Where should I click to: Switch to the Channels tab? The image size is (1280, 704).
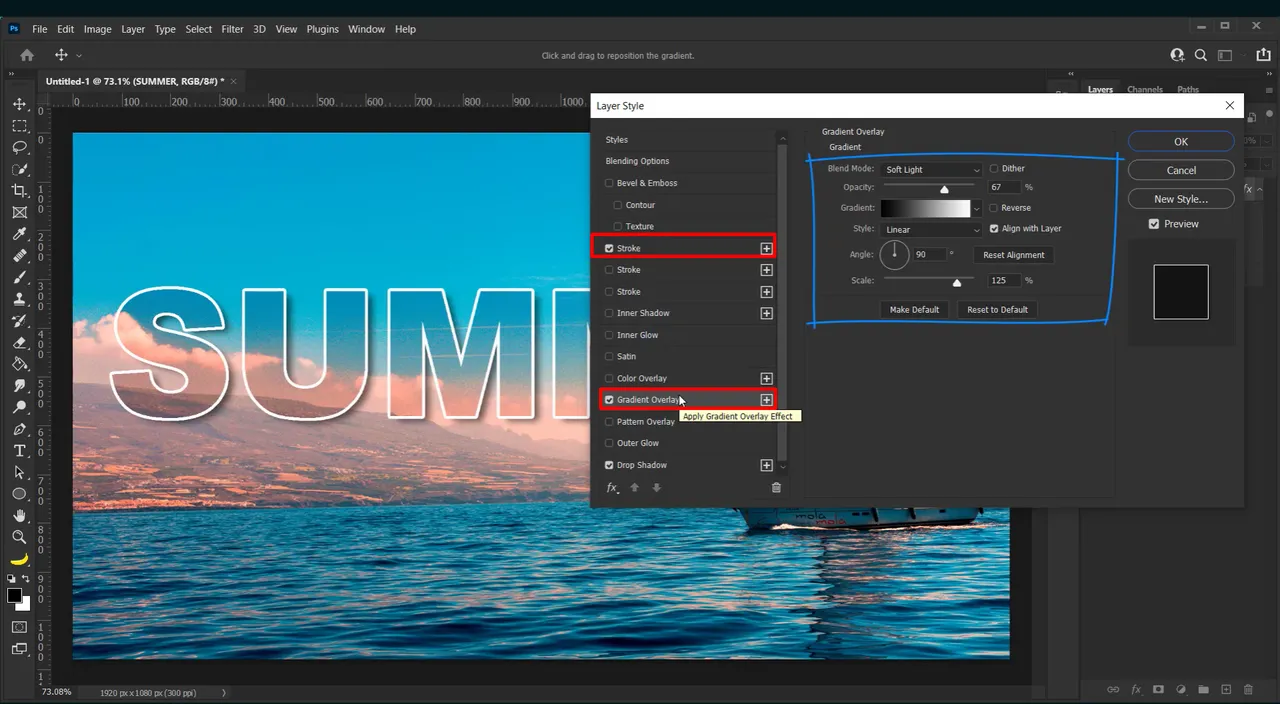1145,90
